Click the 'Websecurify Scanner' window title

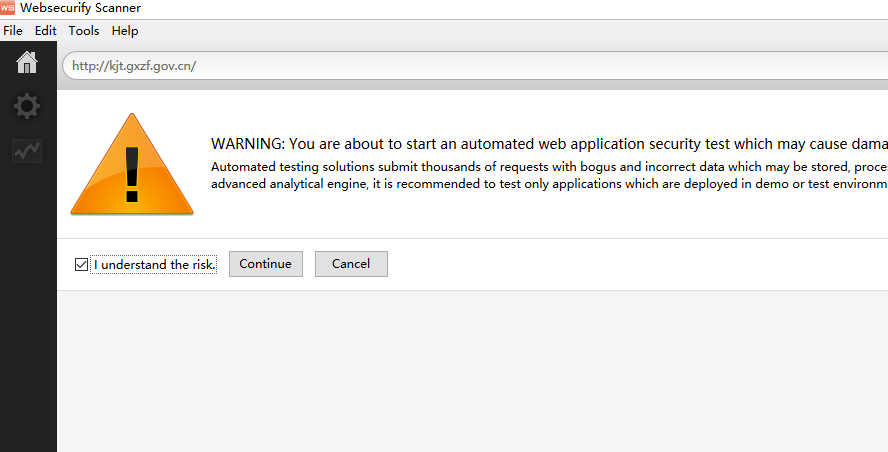point(80,8)
